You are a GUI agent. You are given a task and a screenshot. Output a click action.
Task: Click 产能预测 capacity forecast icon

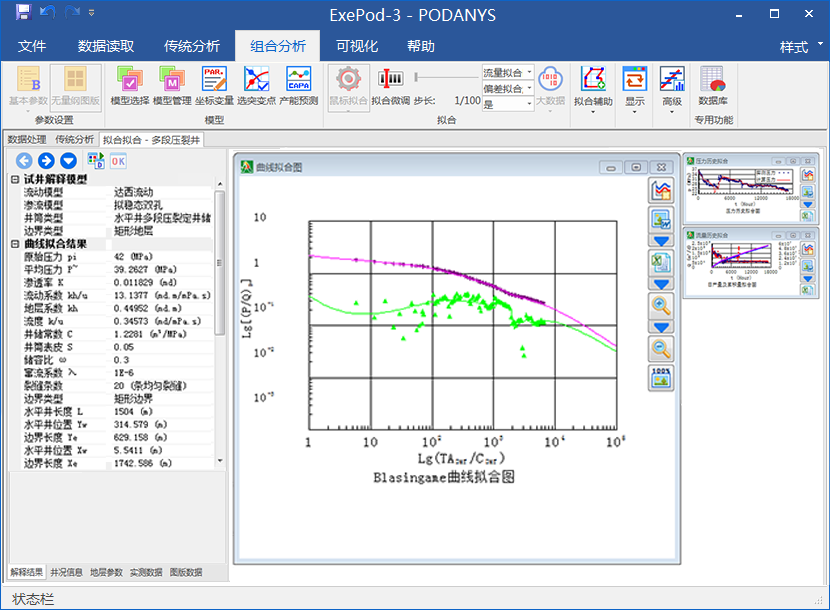298,86
